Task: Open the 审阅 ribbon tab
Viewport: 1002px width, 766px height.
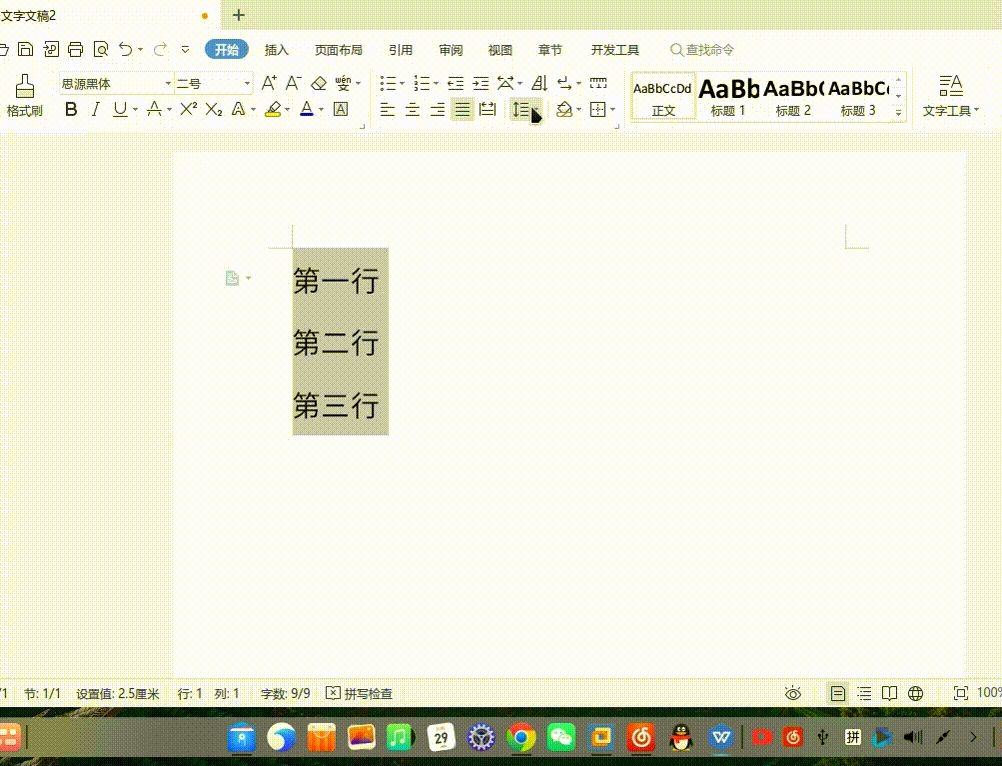Action: pos(450,49)
